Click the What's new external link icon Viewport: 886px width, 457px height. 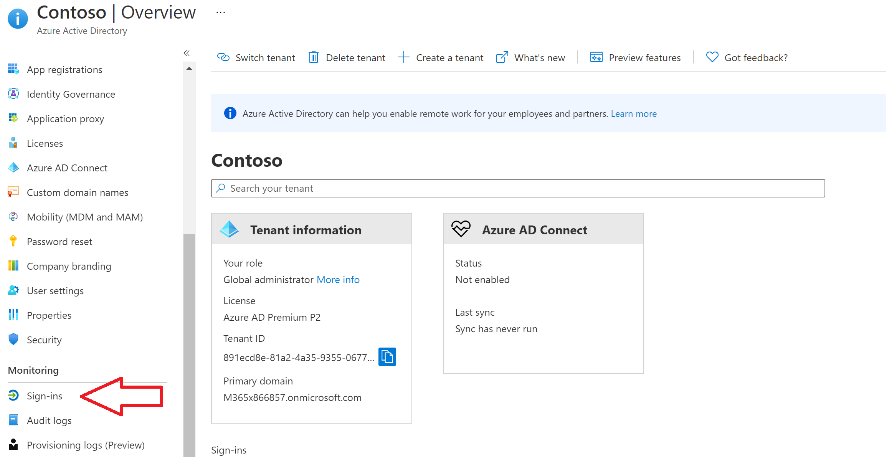click(501, 57)
